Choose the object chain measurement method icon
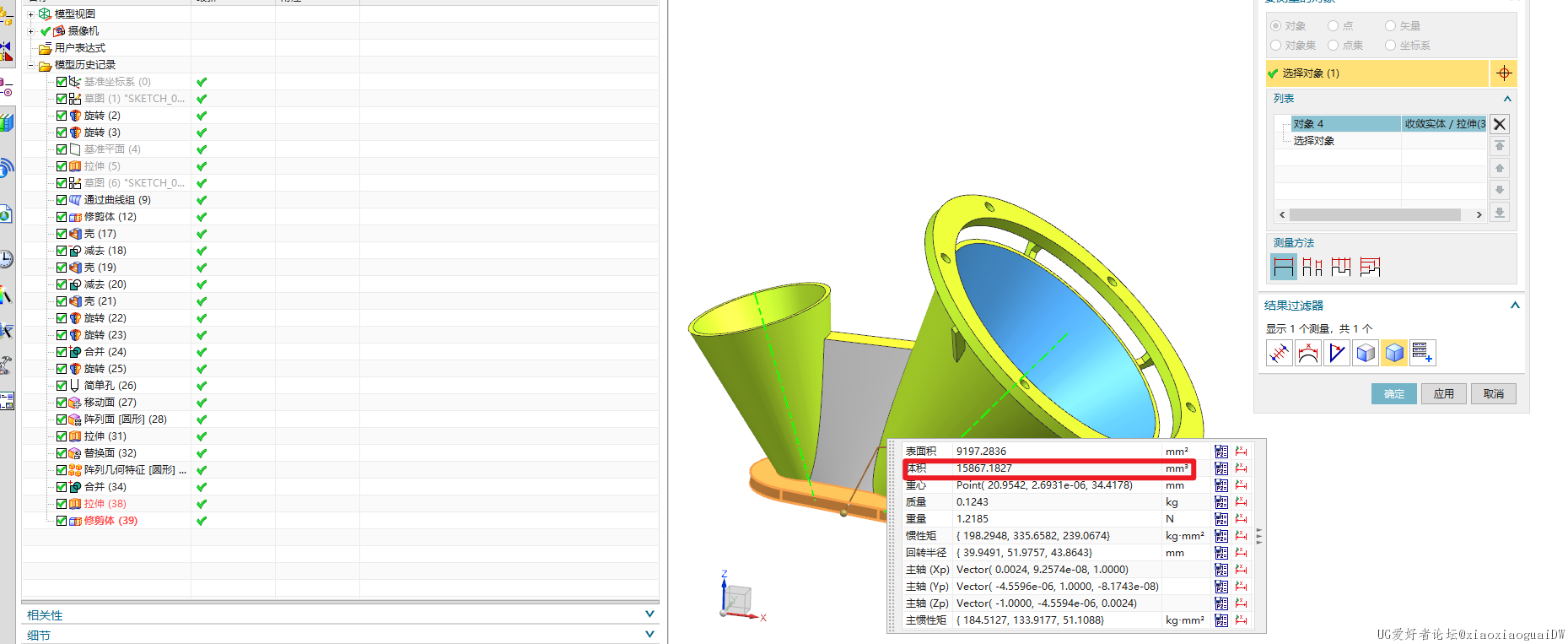1568x644 pixels. coord(1341,267)
